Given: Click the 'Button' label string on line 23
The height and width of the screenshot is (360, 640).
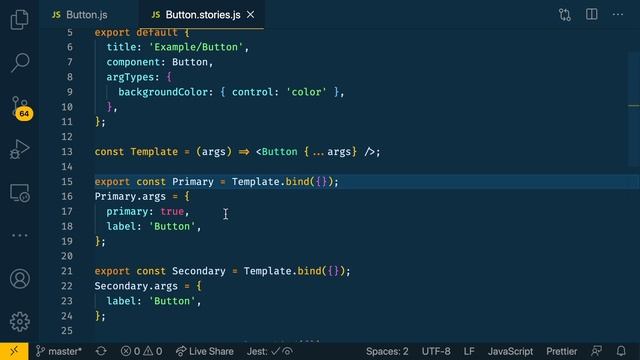Looking at the screenshot, I should pyautogui.click(x=172, y=301).
